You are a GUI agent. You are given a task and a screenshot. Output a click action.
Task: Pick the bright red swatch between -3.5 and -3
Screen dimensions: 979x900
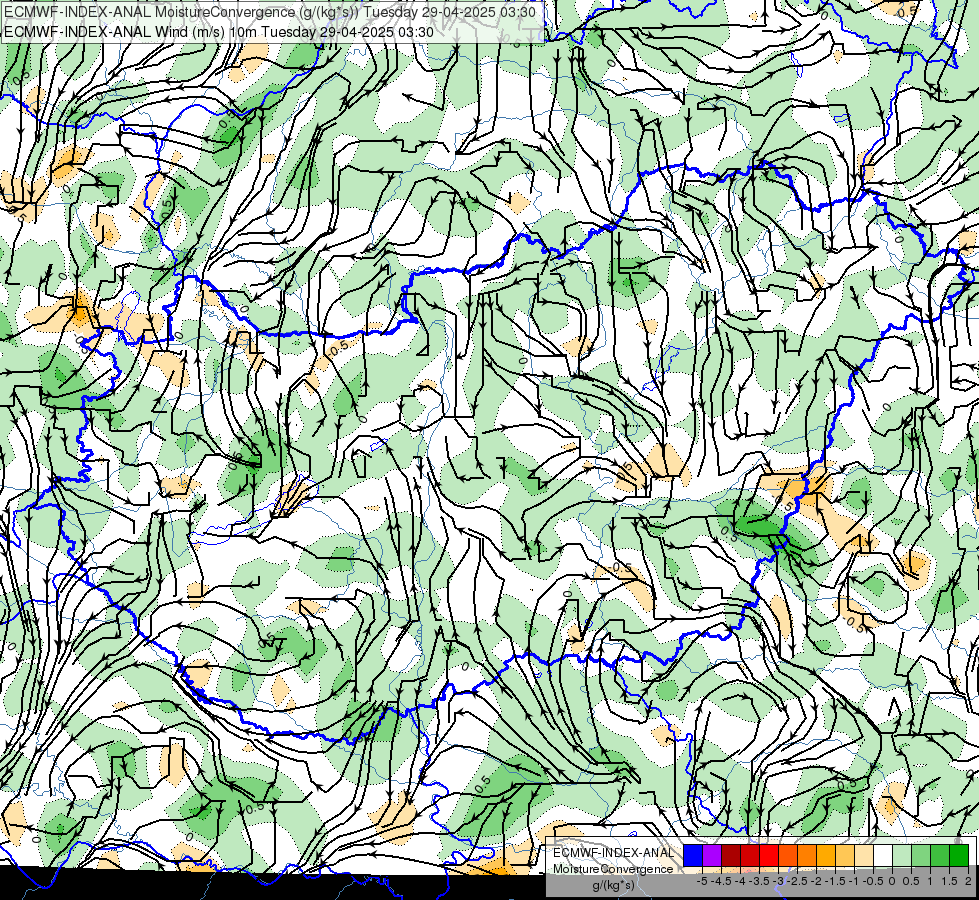click(x=769, y=855)
